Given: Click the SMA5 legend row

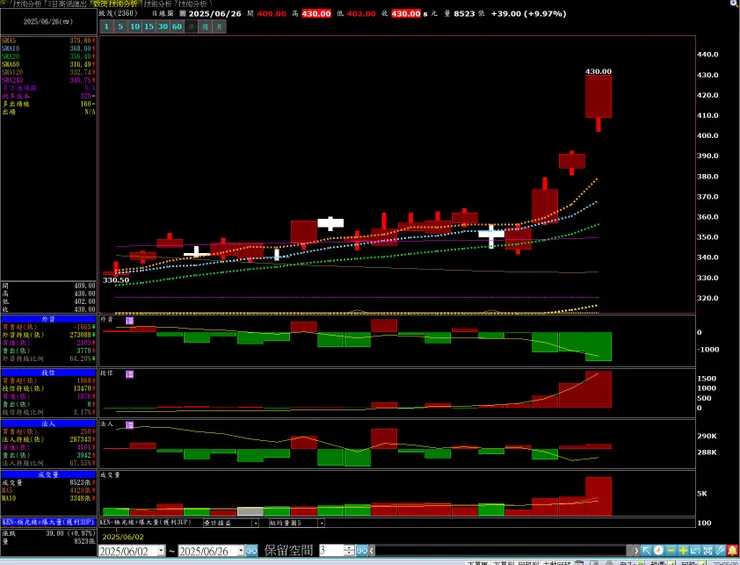Looking at the screenshot, I should 48,41.
